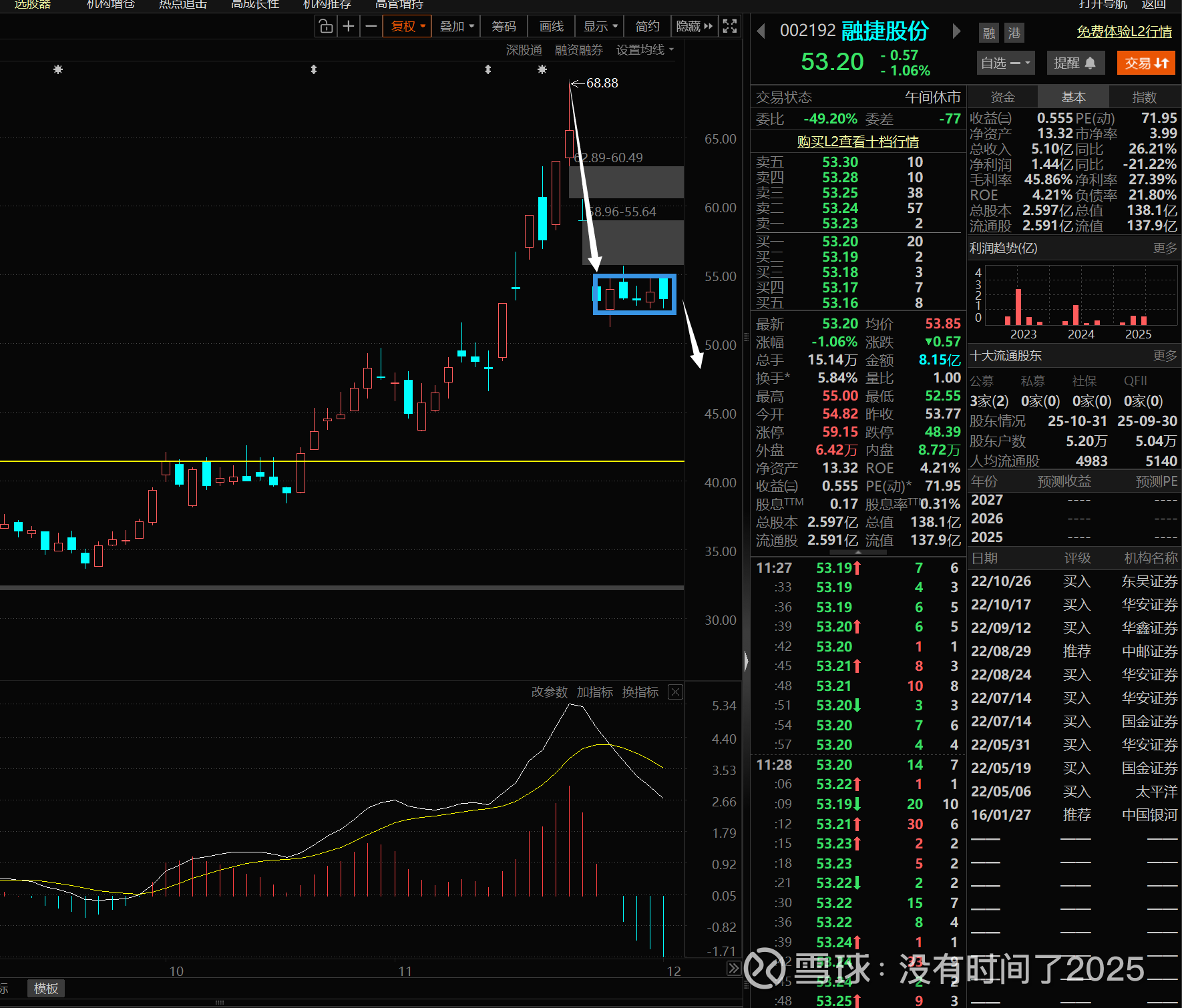The image size is (1182, 1008).
Task: Click 换指标 to change the indicator
Action: pos(640,692)
